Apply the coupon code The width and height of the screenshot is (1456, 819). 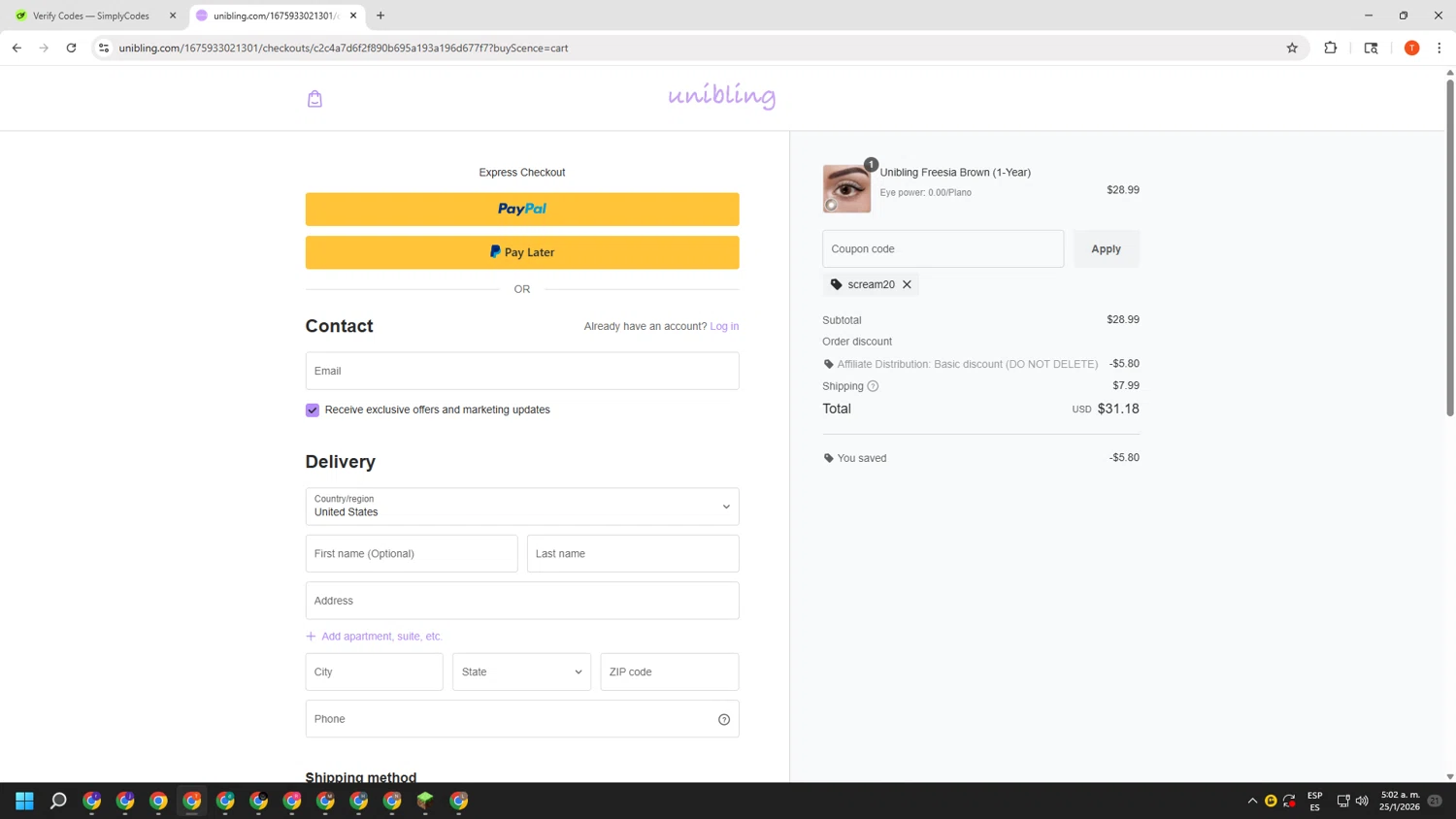click(1106, 249)
